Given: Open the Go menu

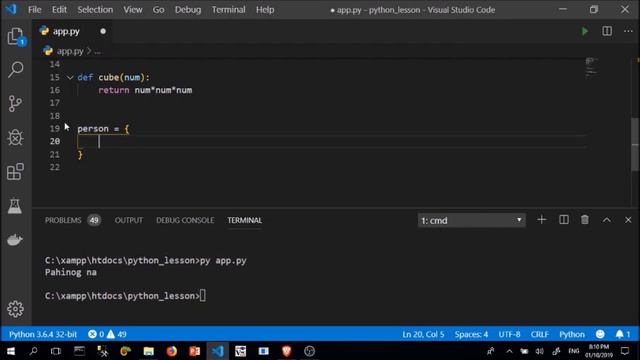Looking at the screenshot, I should [158, 9].
